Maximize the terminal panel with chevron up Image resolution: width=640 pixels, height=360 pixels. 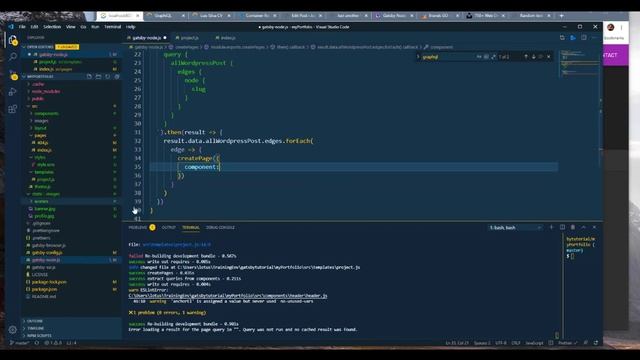coord(584,227)
